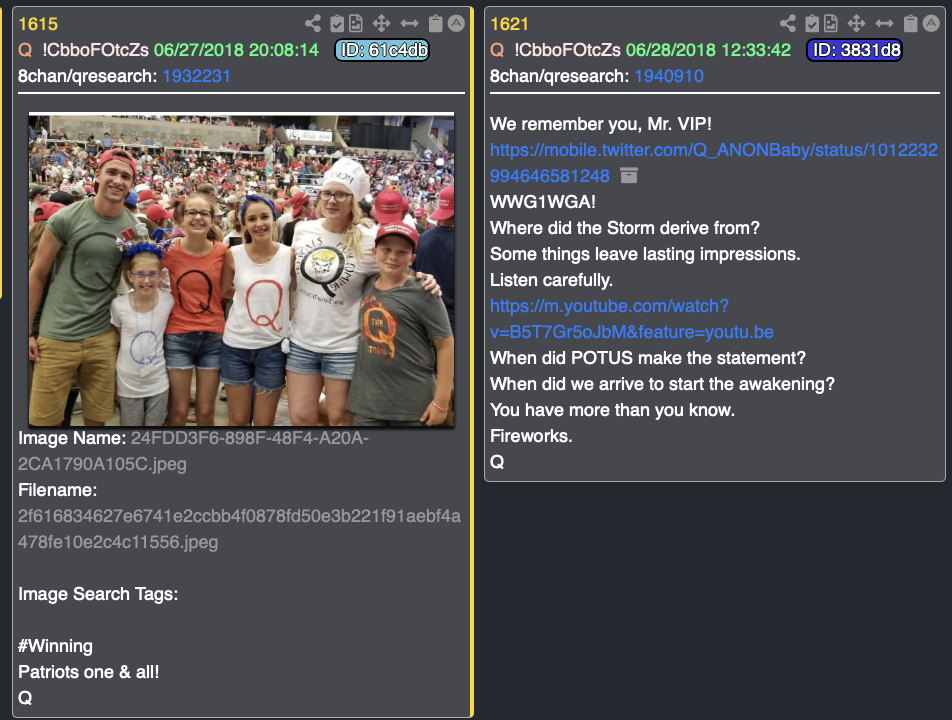952x720 pixels.
Task: Collapse post 1615 with the circled up arrow
Action: [456, 24]
